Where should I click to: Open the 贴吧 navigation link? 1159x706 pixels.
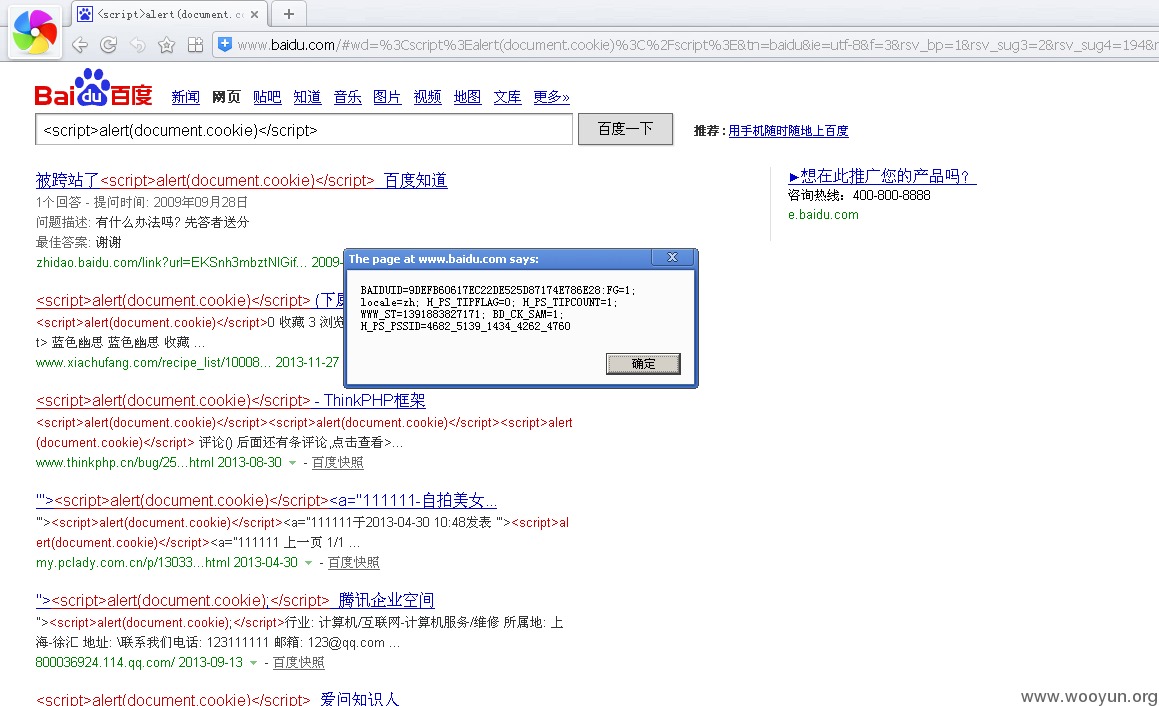point(267,97)
